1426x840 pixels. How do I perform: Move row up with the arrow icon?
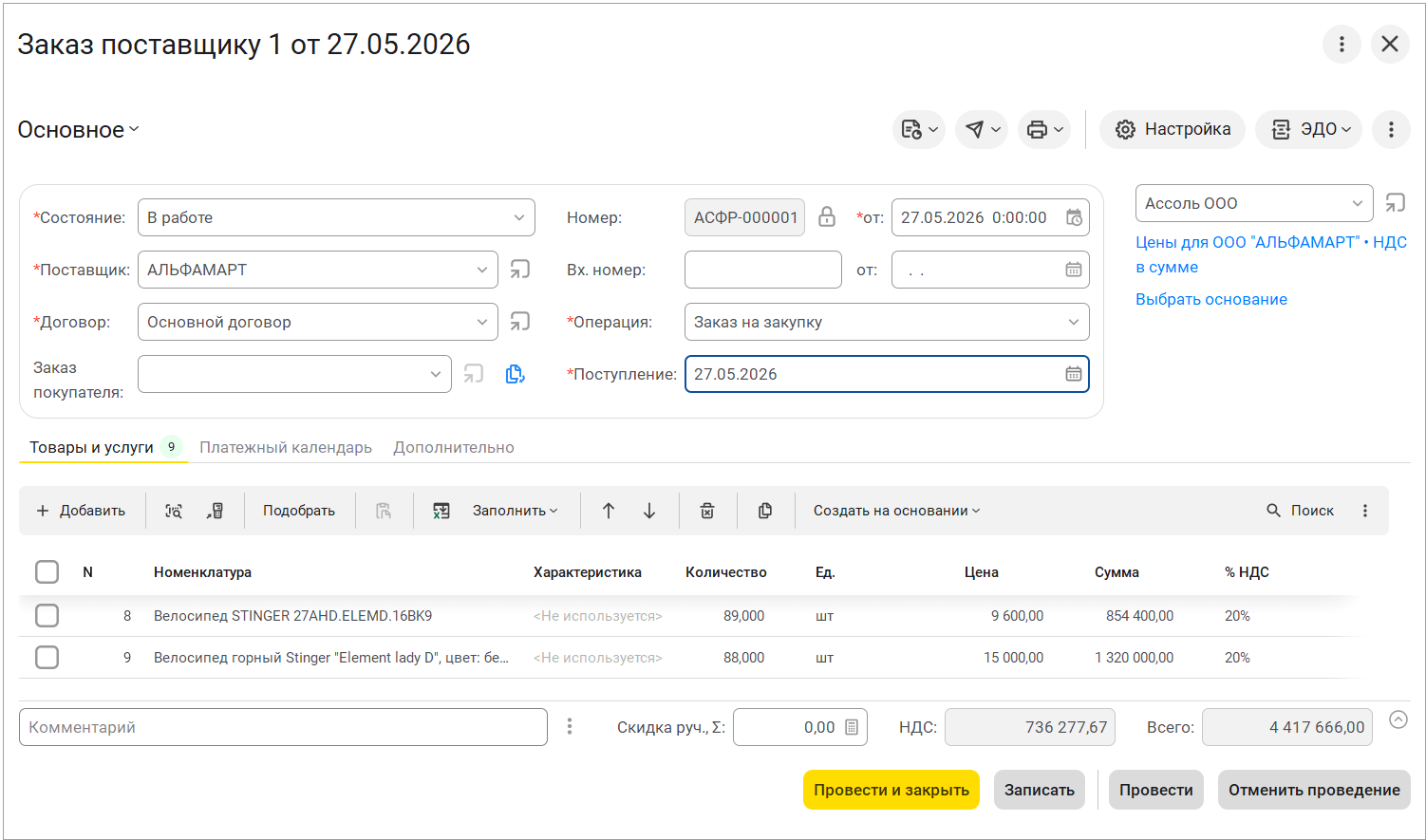pyautogui.click(x=609, y=511)
